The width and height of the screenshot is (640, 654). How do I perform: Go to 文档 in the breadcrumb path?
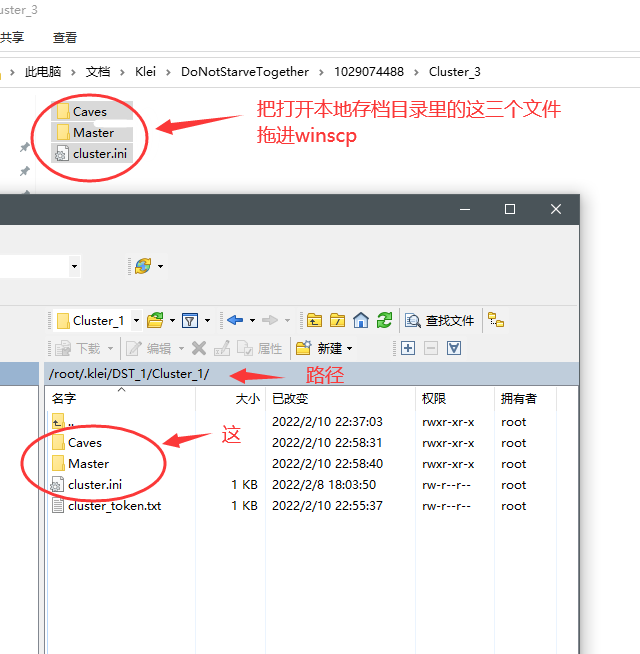click(x=98, y=72)
